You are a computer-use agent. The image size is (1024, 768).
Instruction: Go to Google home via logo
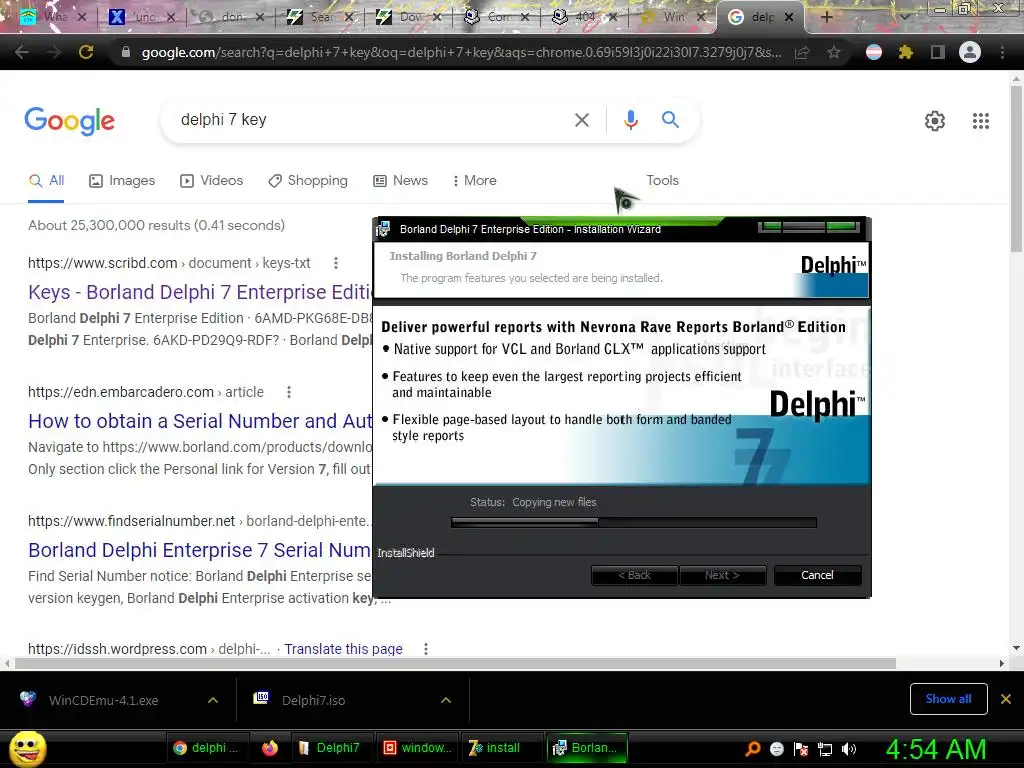(69, 120)
